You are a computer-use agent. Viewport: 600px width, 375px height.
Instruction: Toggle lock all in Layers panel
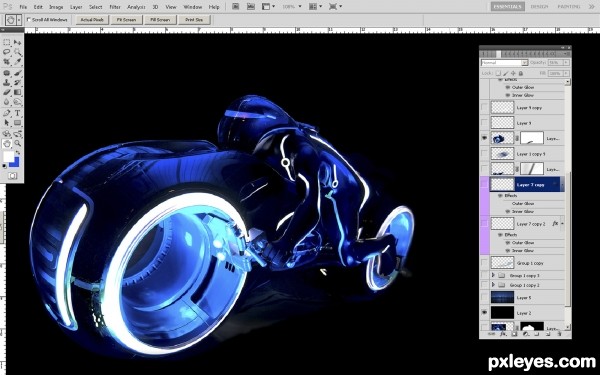pyautogui.click(x=521, y=73)
